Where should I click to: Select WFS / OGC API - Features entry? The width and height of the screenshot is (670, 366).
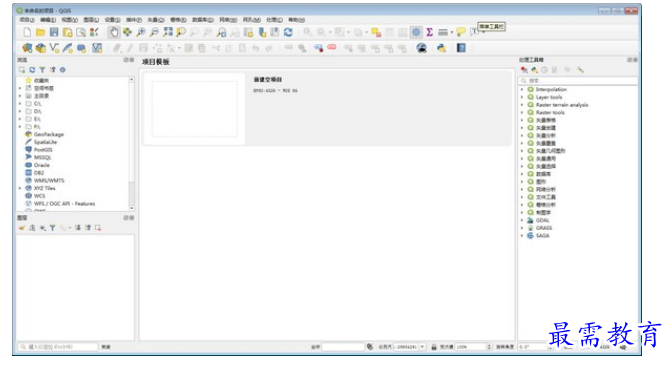tap(65, 204)
